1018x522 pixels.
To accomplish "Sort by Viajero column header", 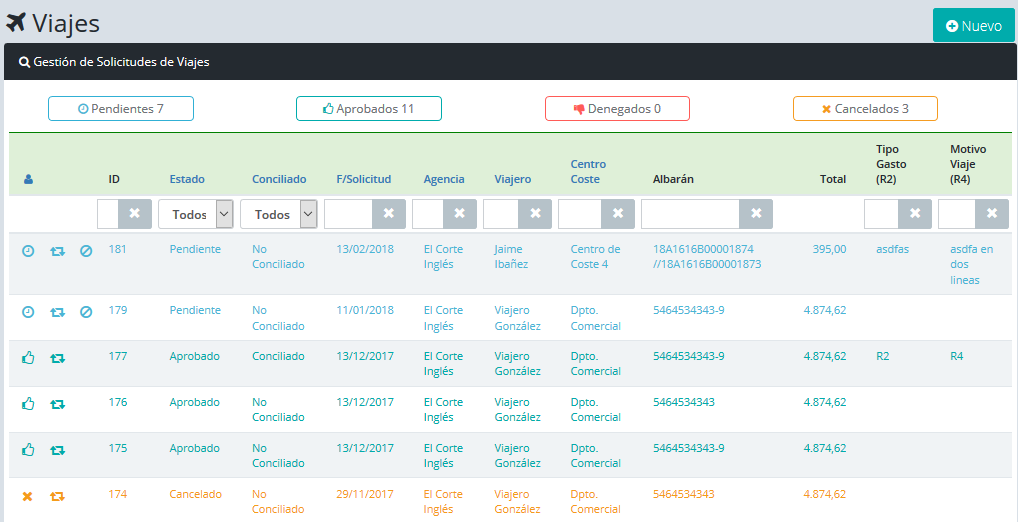I will [513, 179].
